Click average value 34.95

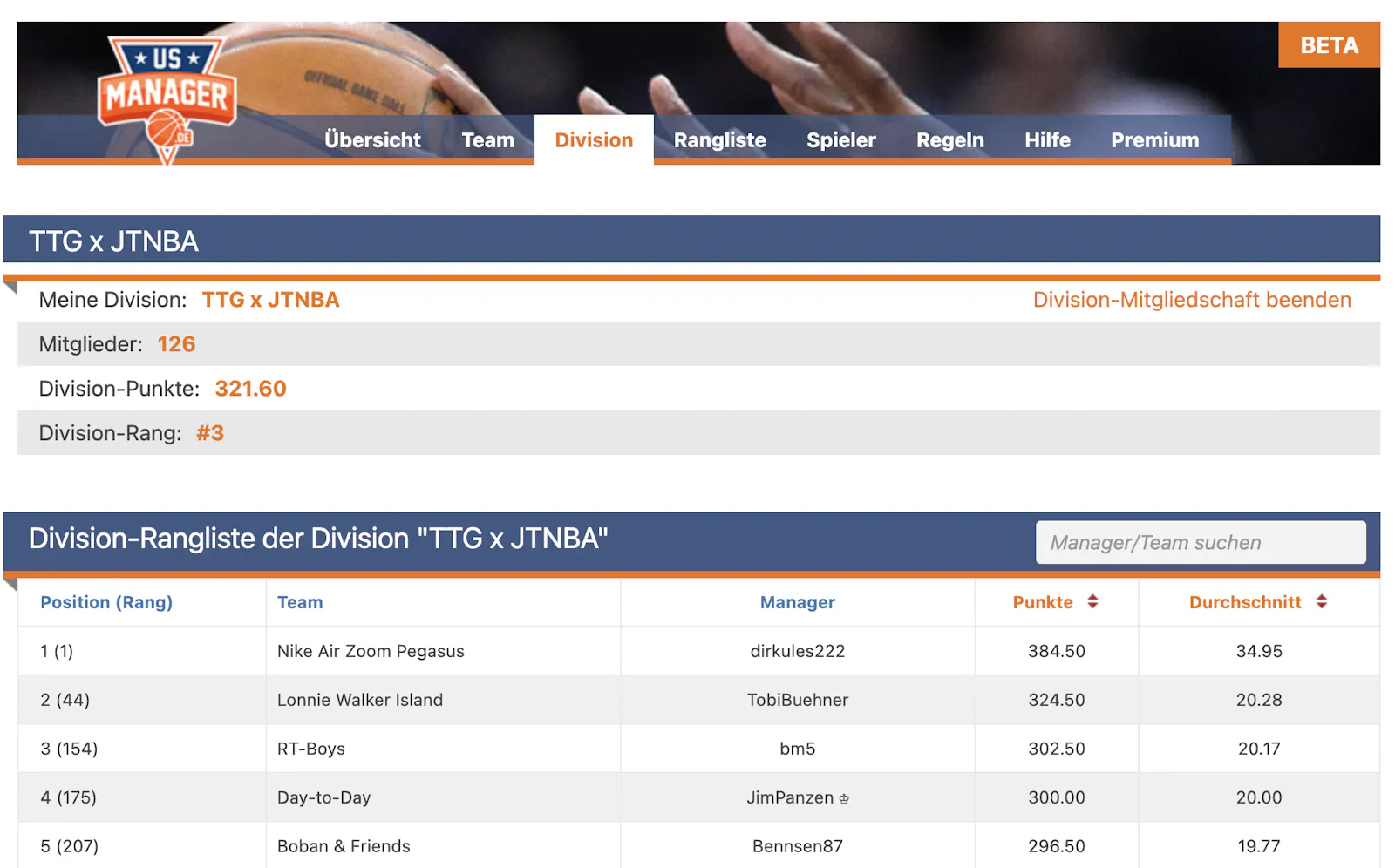[1259, 651]
